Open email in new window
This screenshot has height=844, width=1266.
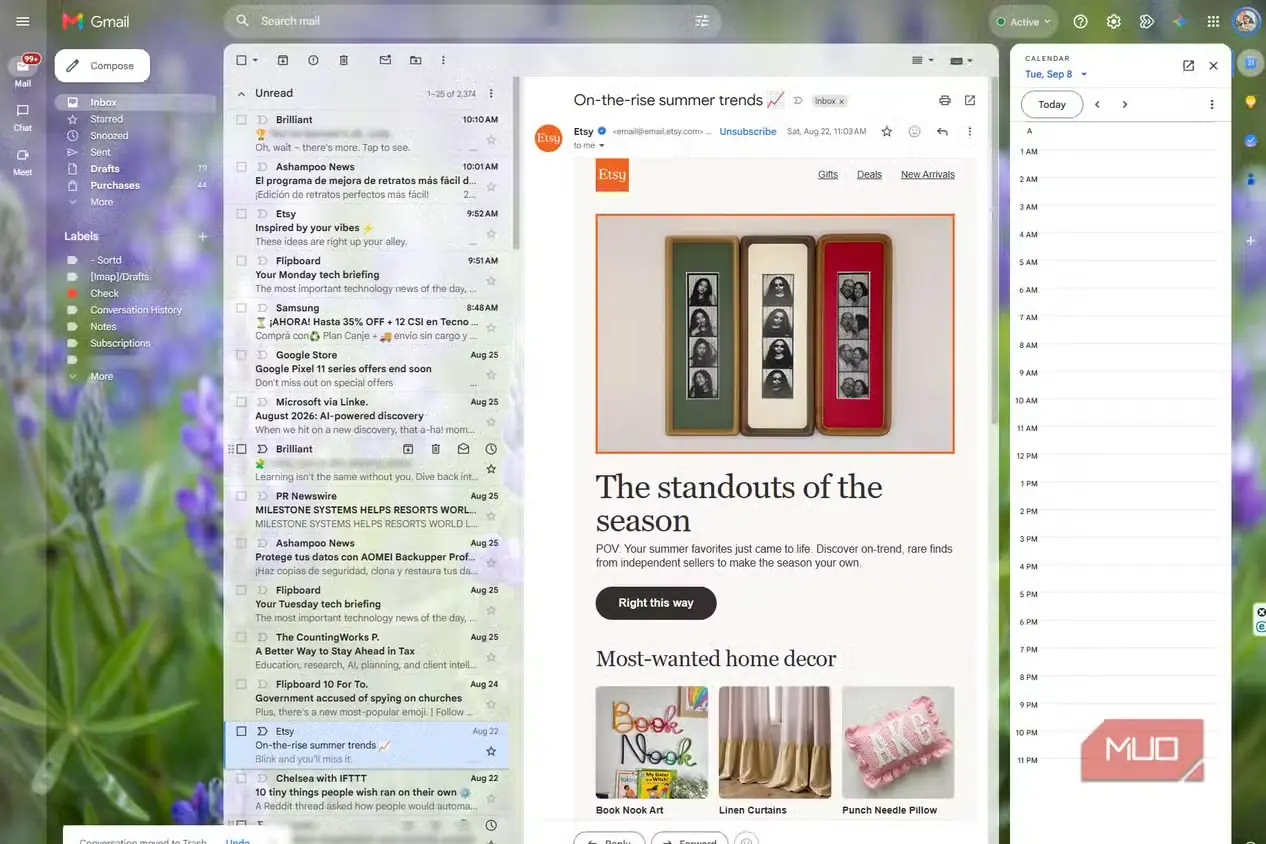[970, 100]
